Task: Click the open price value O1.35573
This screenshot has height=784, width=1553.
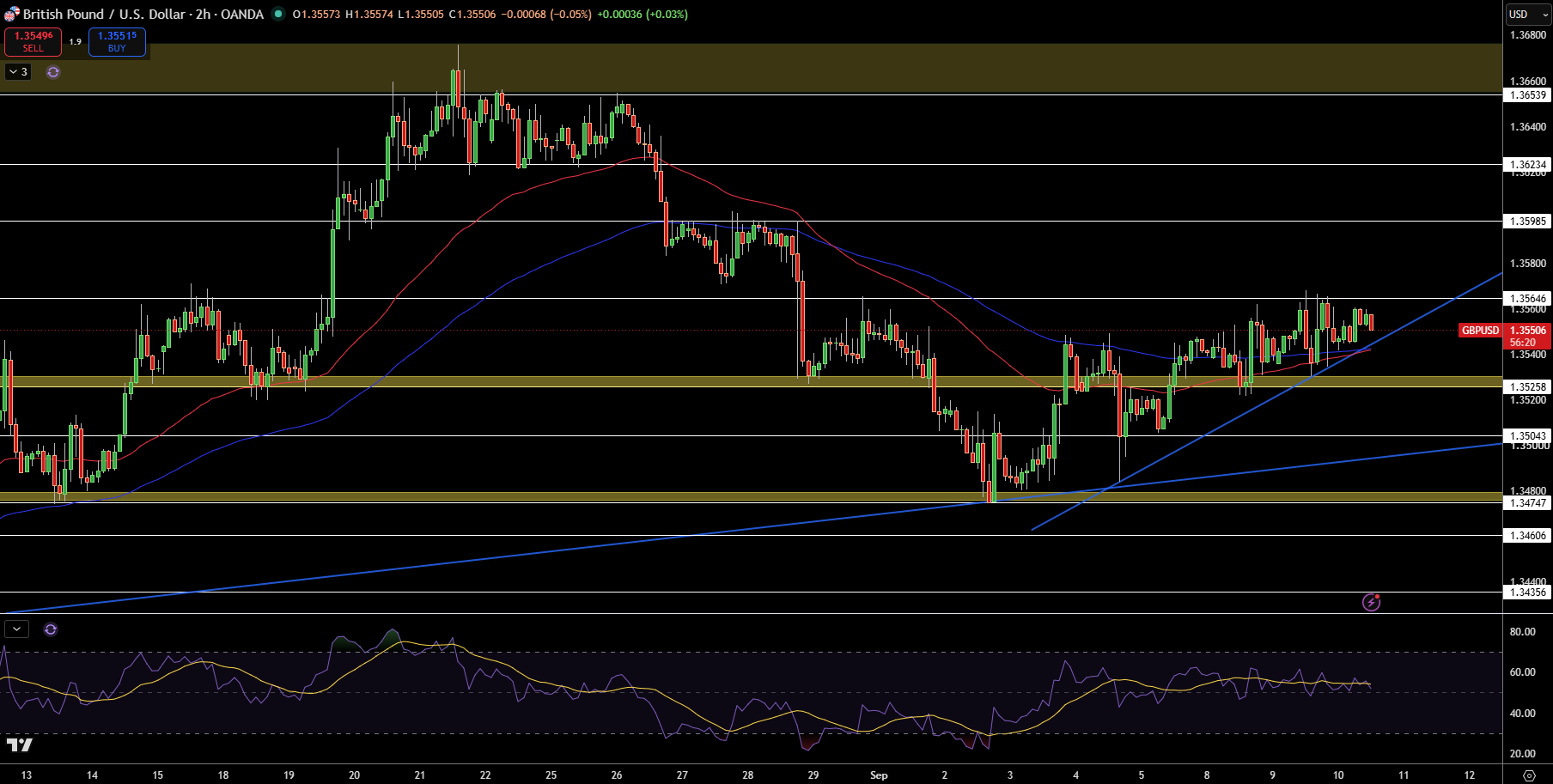Action: point(317,15)
